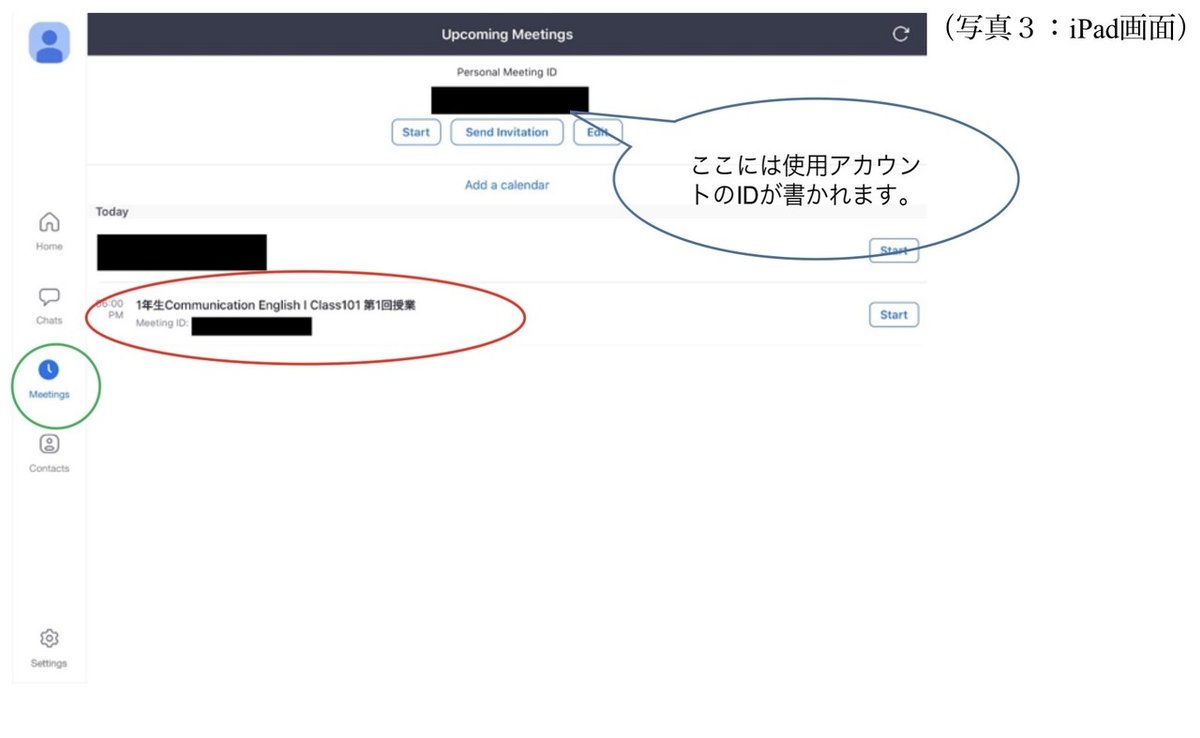The image size is (1200, 738).
Task: Click Send Invitation button
Action: (x=507, y=132)
